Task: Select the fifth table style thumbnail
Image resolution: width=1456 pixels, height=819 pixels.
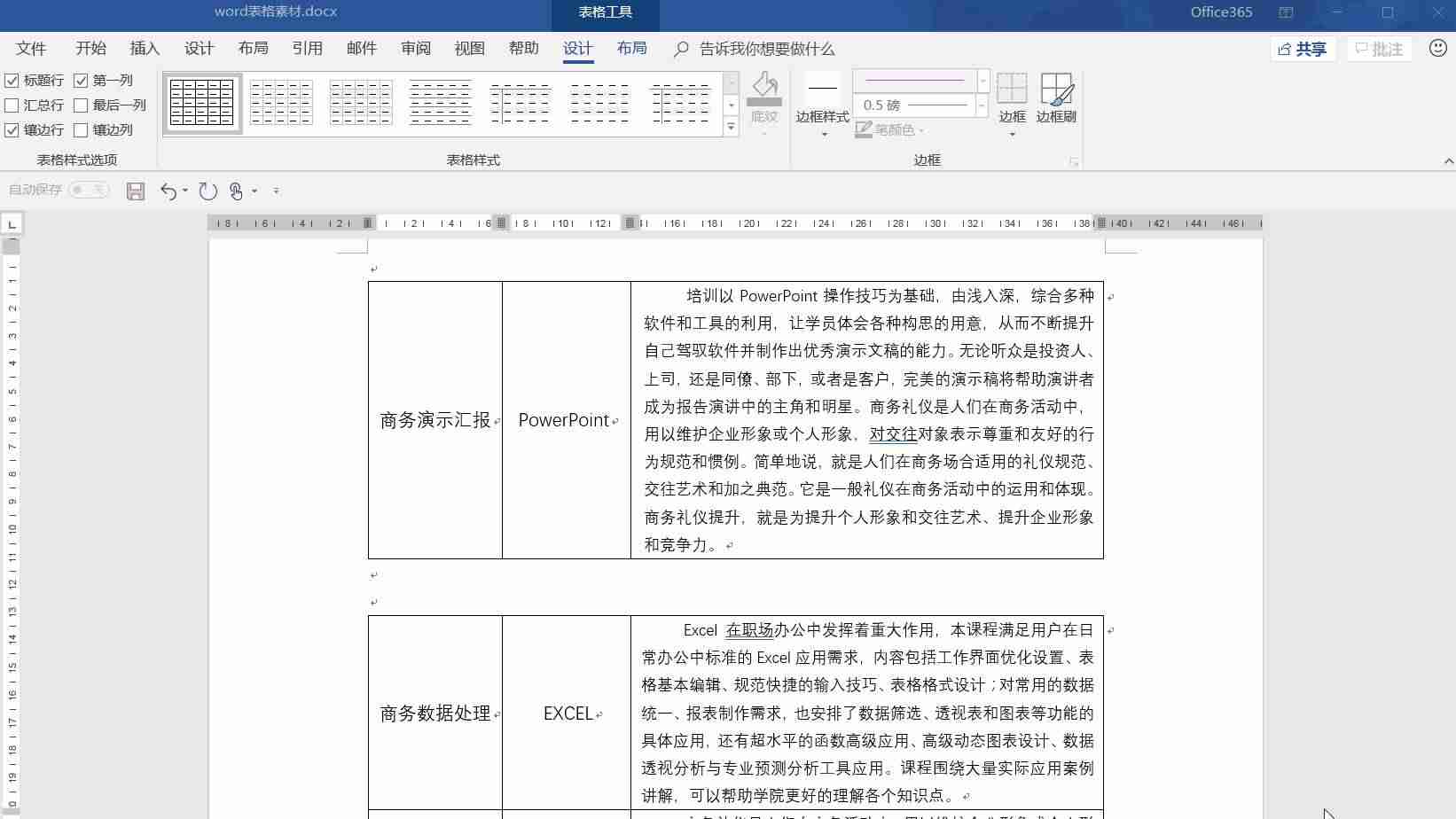Action: [x=521, y=103]
